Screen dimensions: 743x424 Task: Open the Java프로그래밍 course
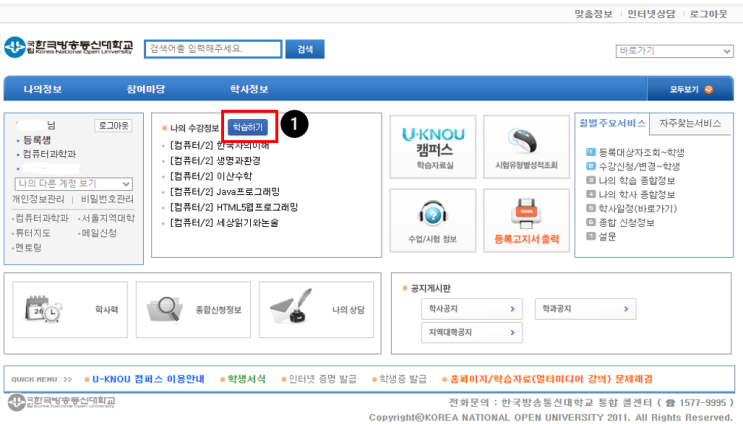click(225, 191)
